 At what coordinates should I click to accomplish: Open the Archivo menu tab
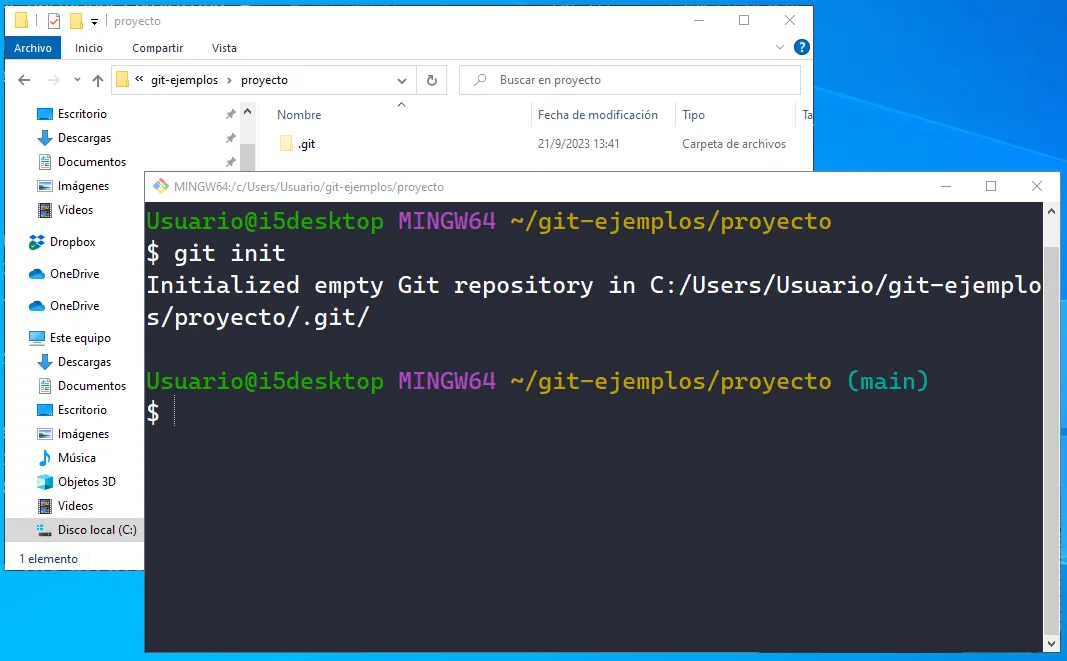[33, 47]
